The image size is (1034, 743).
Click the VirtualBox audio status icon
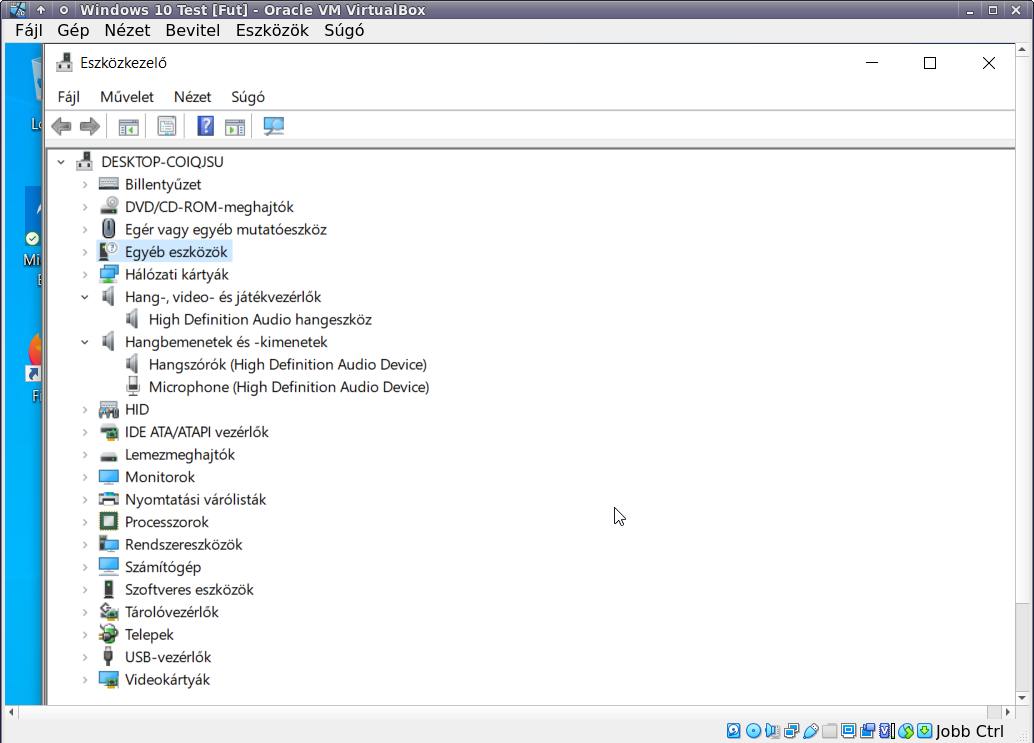click(x=772, y=730)
